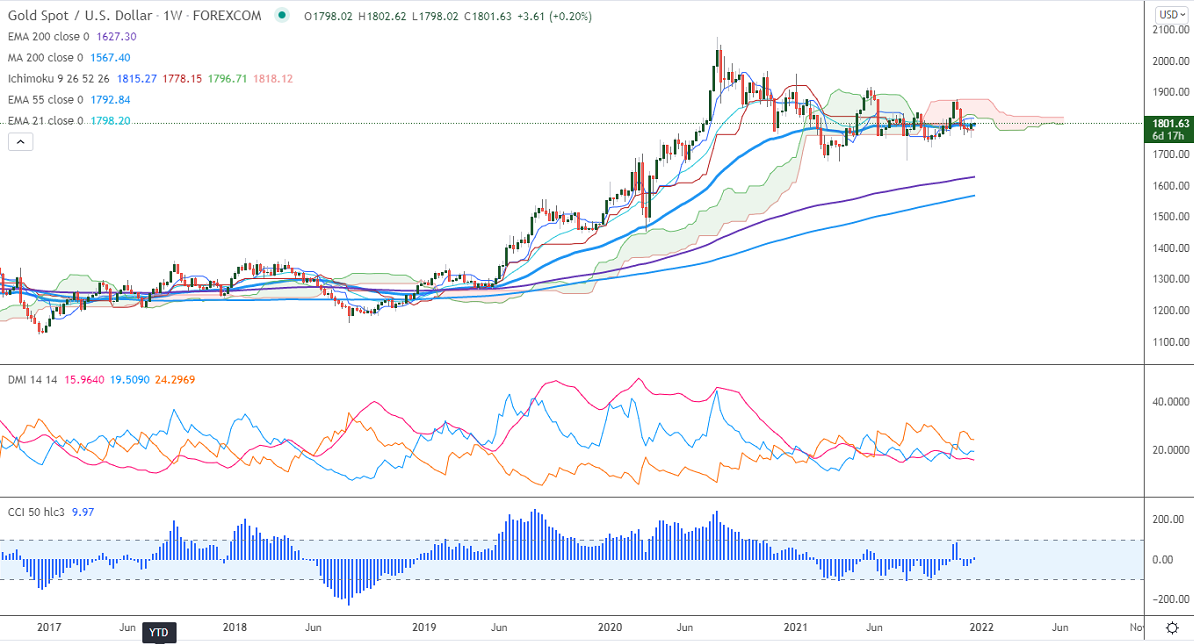This screenshot has height=644, width=1194.
Task: Open the chart settings gear icon
Action: click(1173, 628)
